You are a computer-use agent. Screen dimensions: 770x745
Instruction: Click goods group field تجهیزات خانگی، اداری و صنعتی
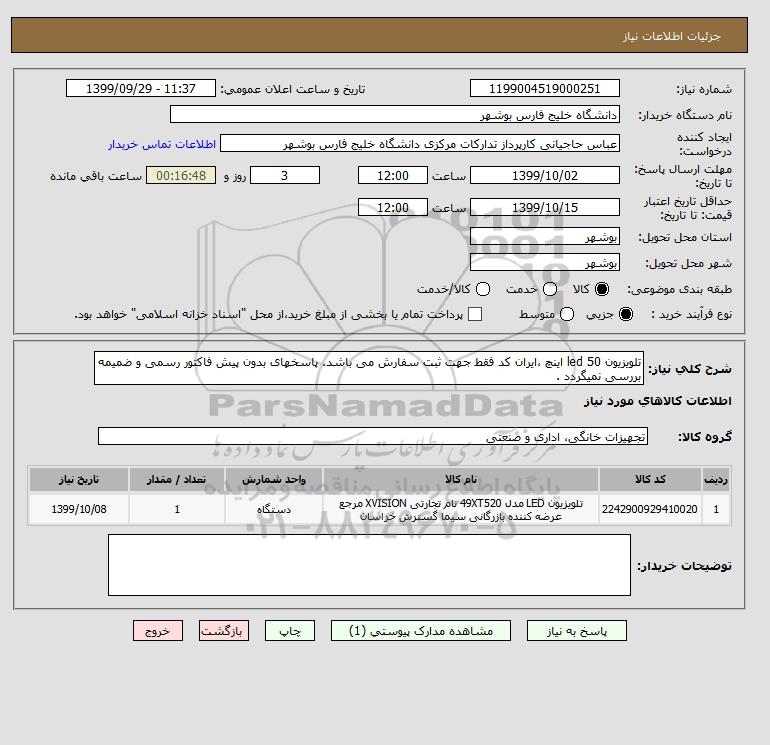pyautogui.click(x=373, y=437)
